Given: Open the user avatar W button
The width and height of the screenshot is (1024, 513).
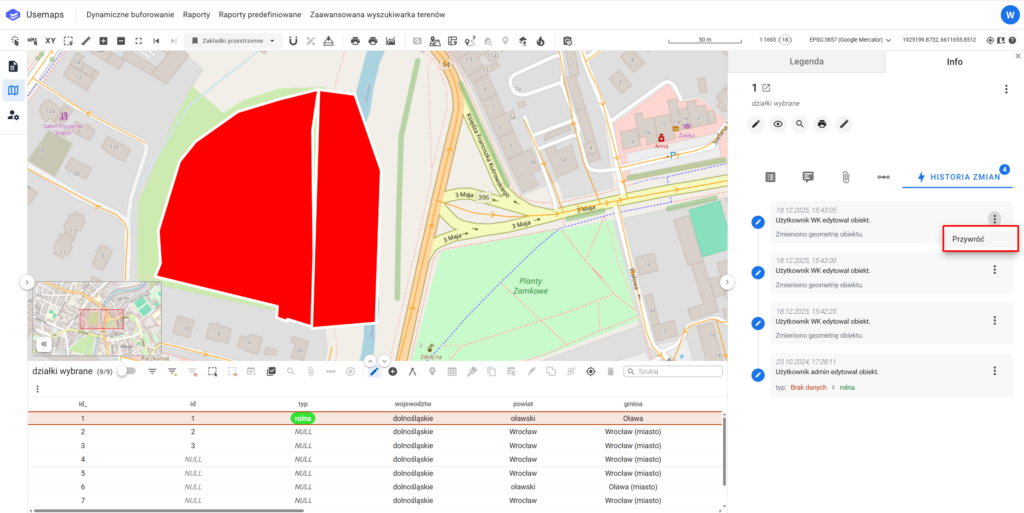Looking at the screenshot, I should point(1008,15).
